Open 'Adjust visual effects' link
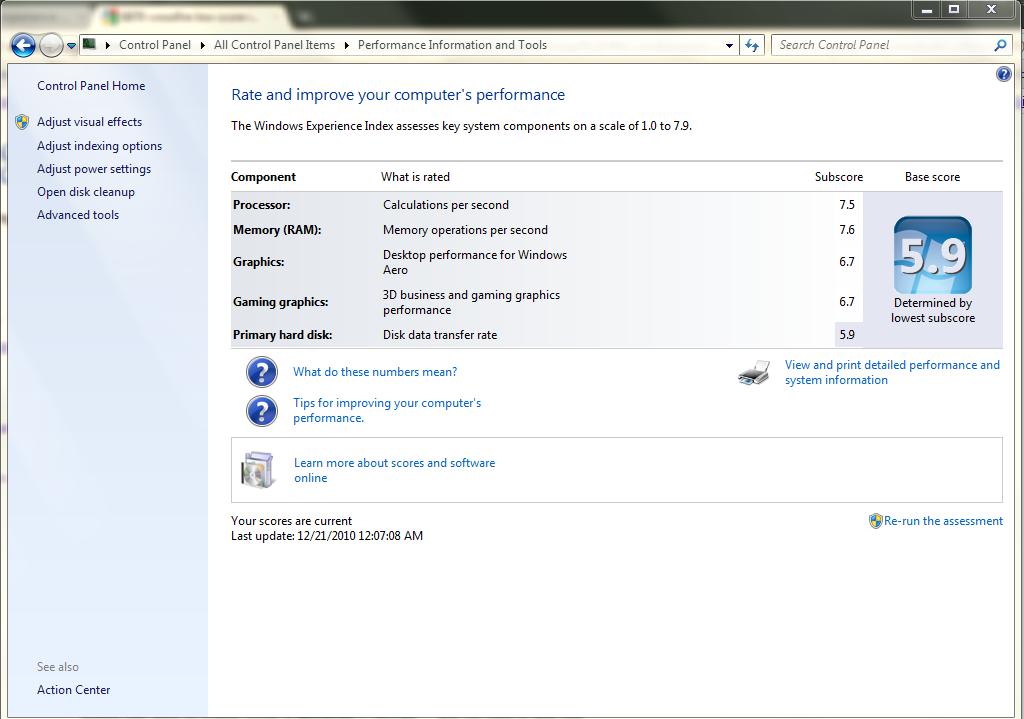This screenshot has height=719, width=1024. point(89,122)
